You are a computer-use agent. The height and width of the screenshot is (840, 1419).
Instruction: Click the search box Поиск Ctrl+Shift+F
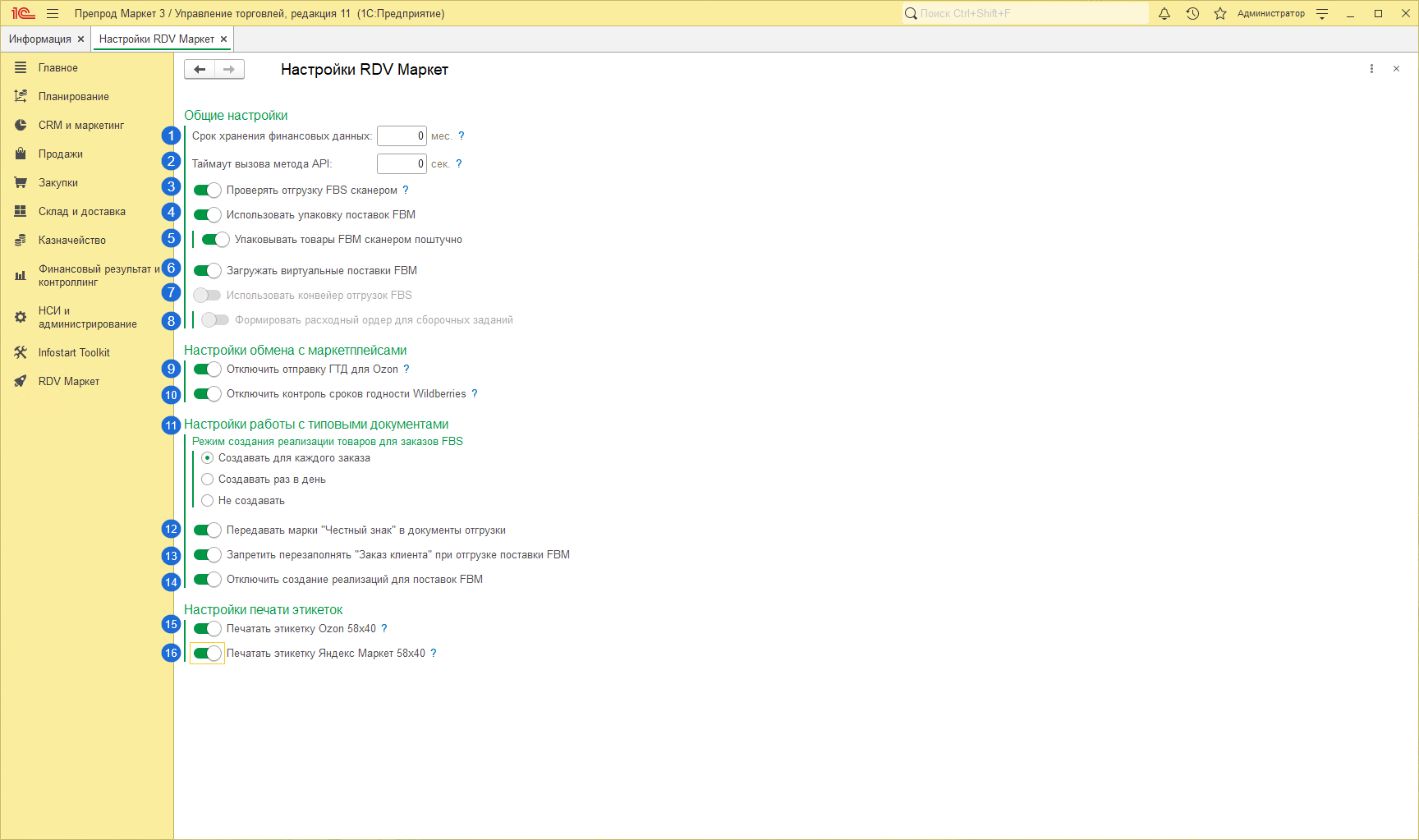1025,13
